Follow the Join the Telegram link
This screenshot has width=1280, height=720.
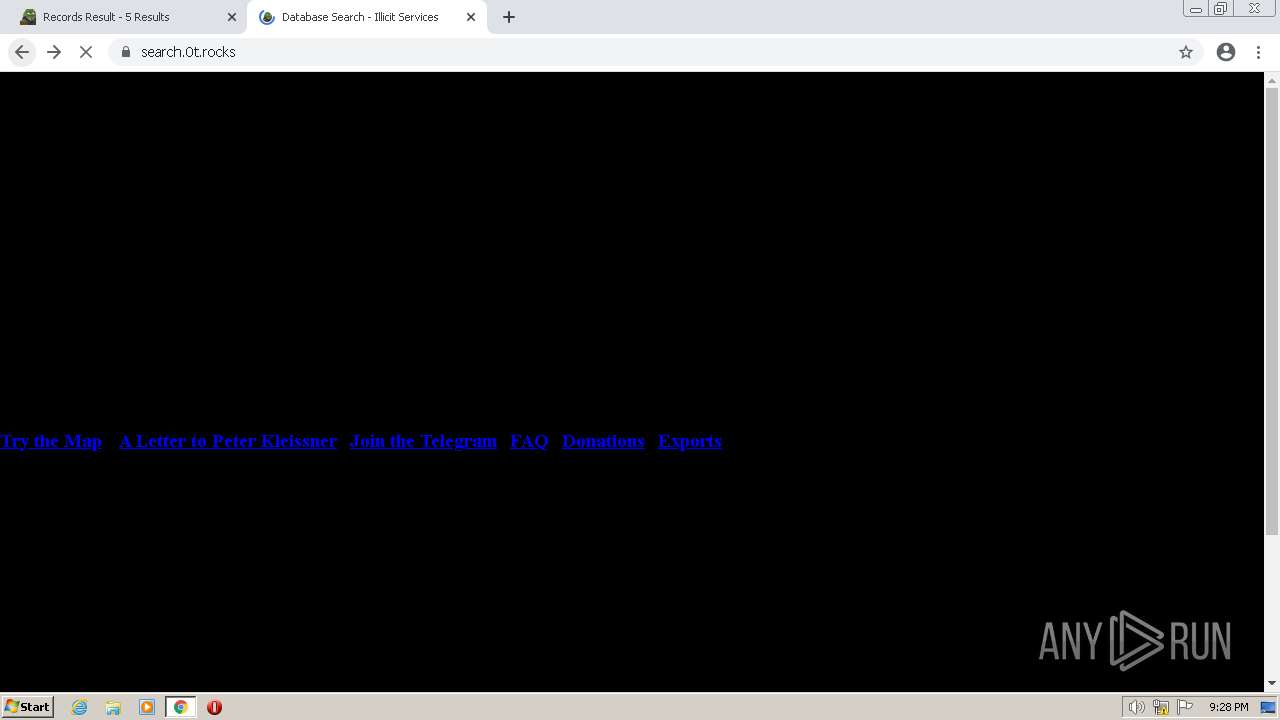click(423, 441)
